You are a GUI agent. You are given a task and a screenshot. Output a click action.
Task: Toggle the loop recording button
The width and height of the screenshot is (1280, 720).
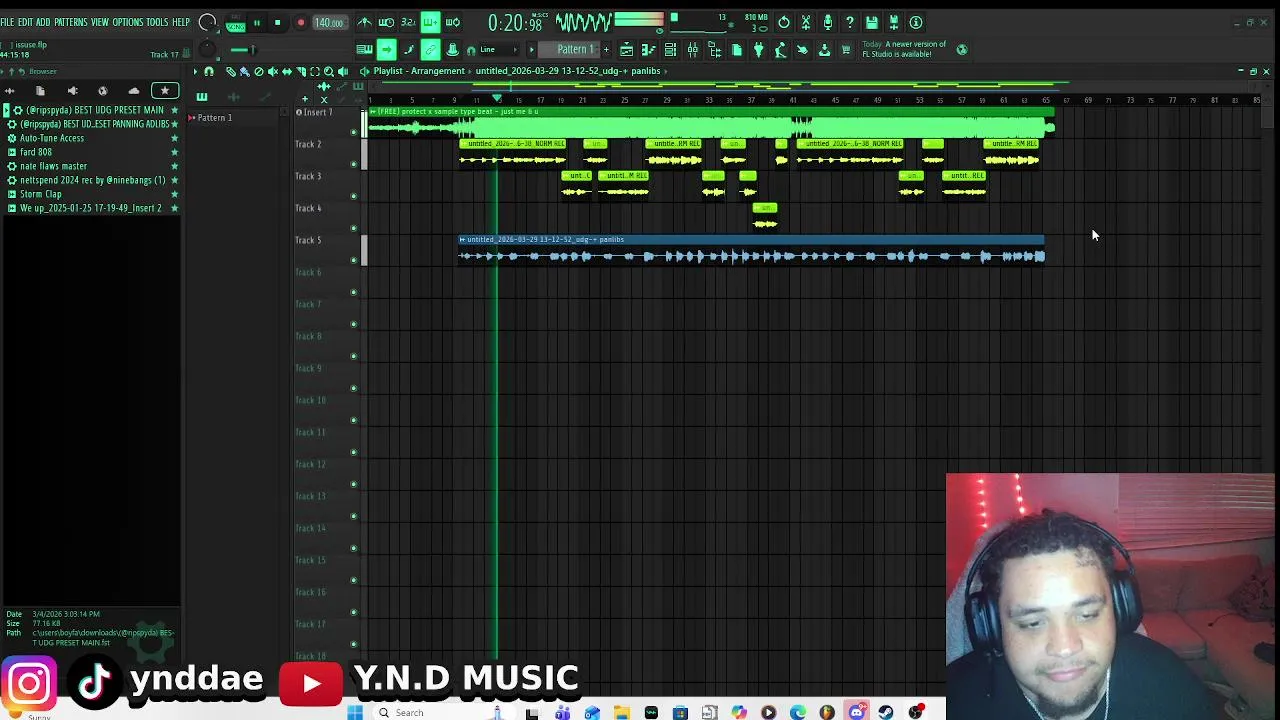(452, 22)
